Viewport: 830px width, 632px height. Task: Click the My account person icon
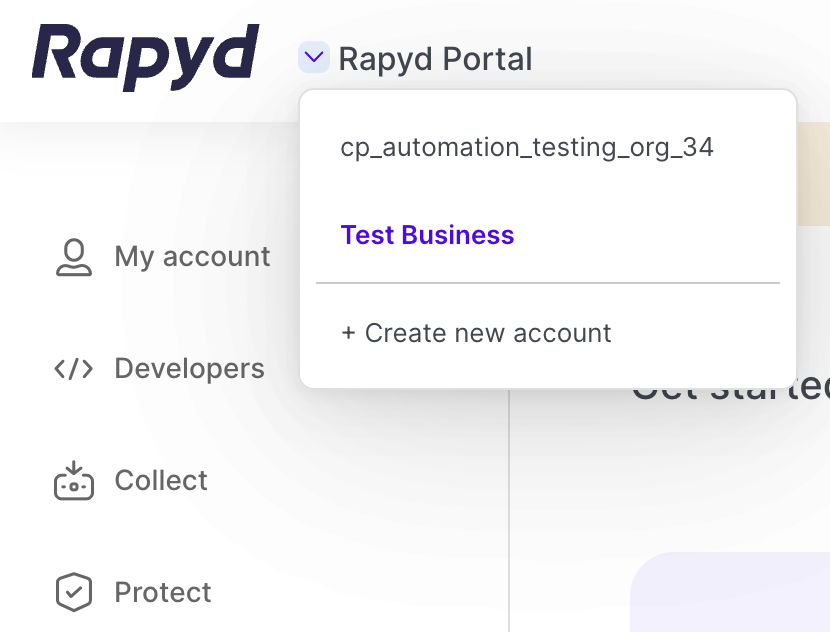pos(73,257)
